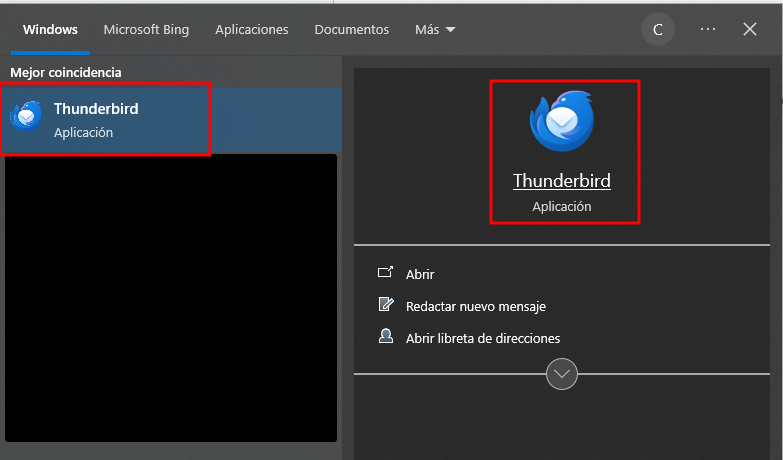The image size is (783, 460).
Task: Click the Mejor coincidencia heading
Action: (65, 73)
